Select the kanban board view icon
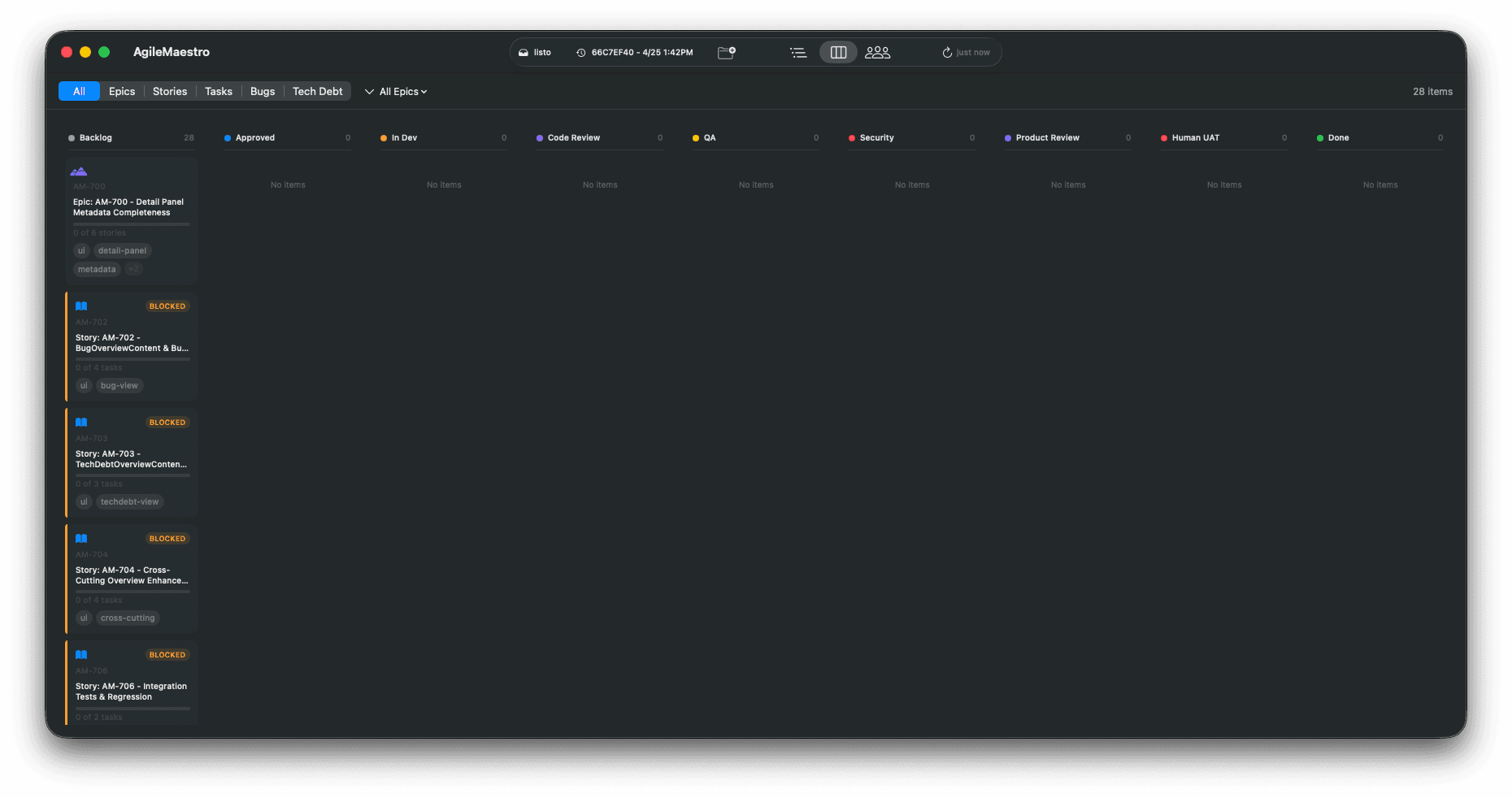Viewport: 1512px width, 798px height. [838, 52]
